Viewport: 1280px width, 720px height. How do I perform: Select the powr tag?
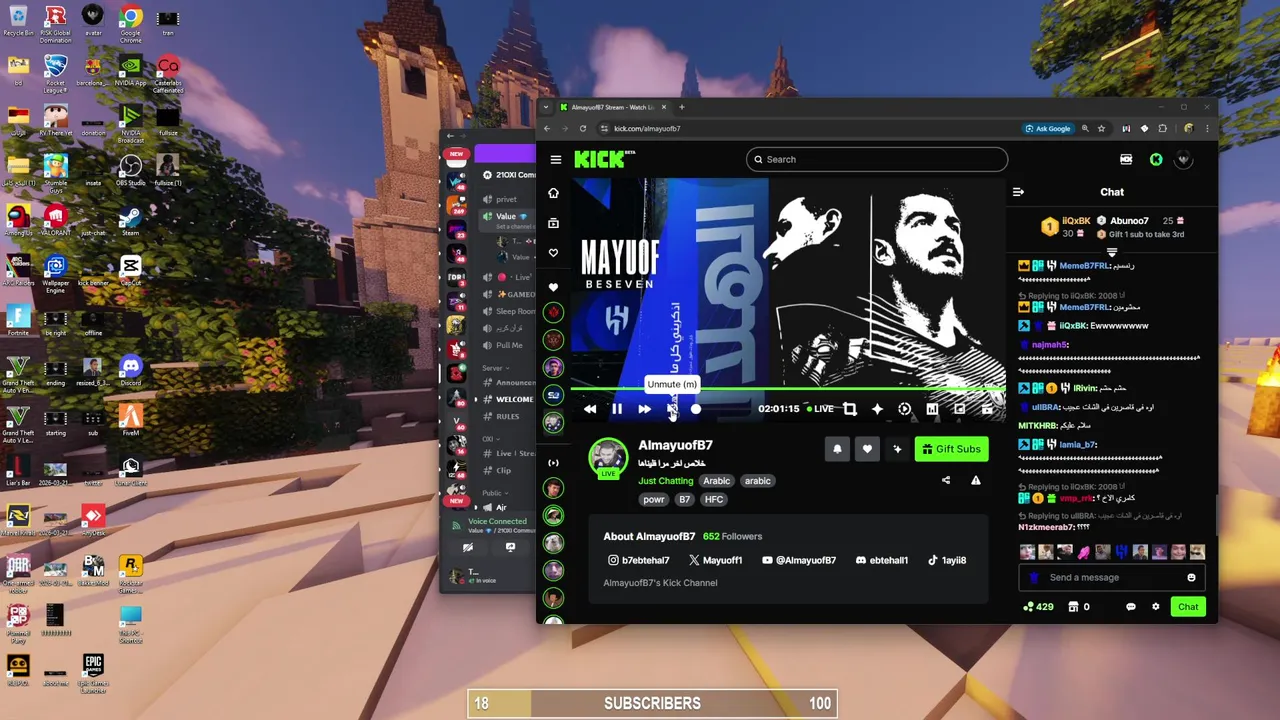654,499
